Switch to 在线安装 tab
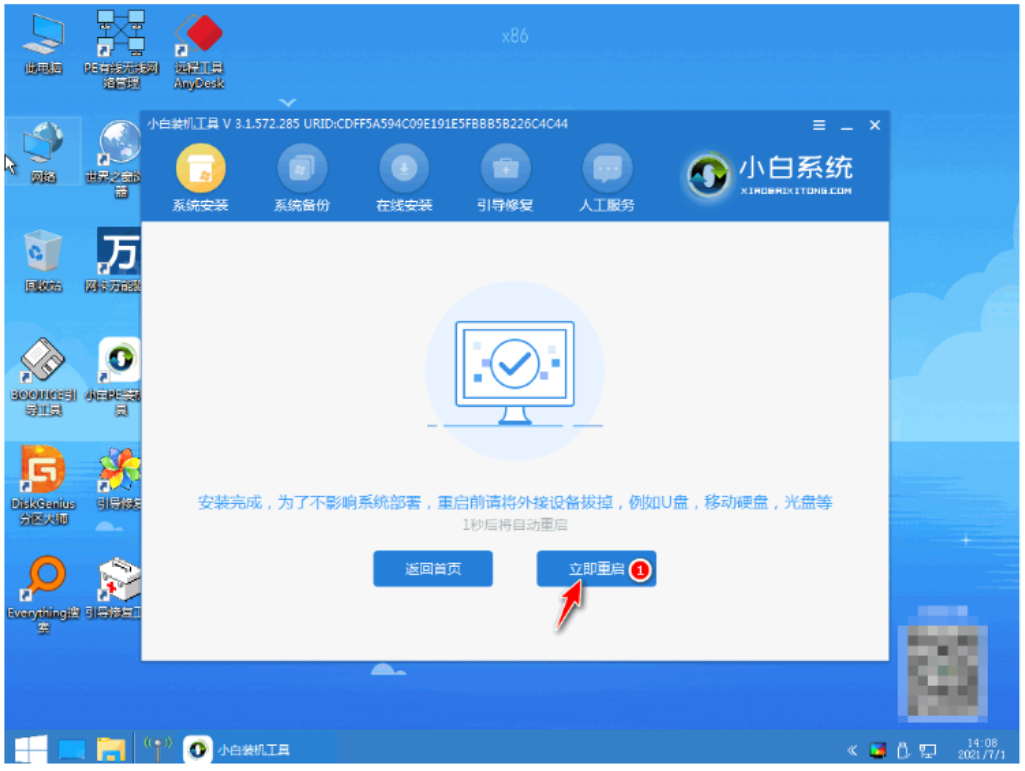 404,179
